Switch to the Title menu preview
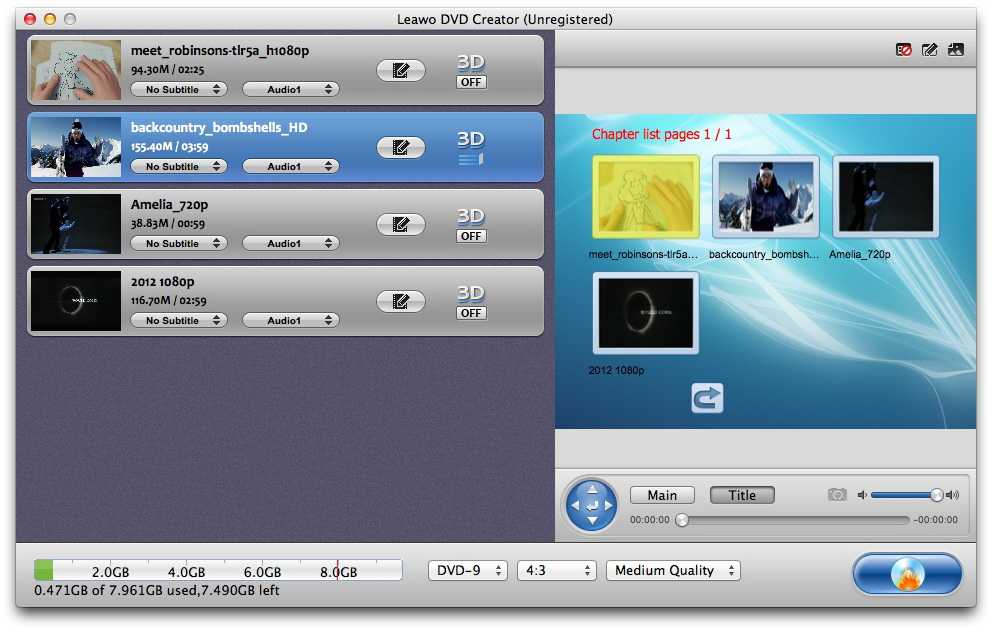The image size is (992, 631). (x=742, y=495)
